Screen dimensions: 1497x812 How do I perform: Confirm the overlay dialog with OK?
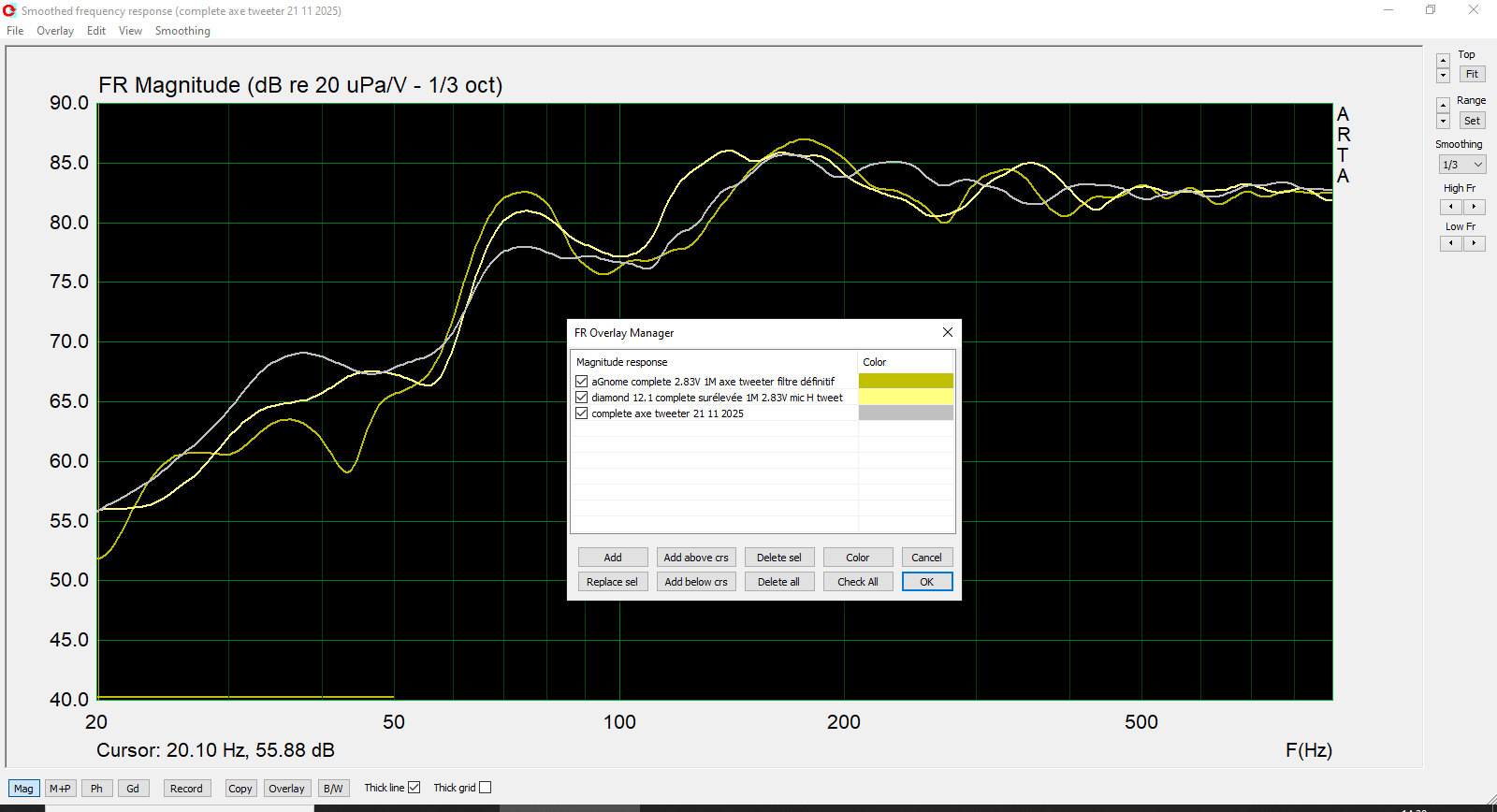(x=926, y=582)
